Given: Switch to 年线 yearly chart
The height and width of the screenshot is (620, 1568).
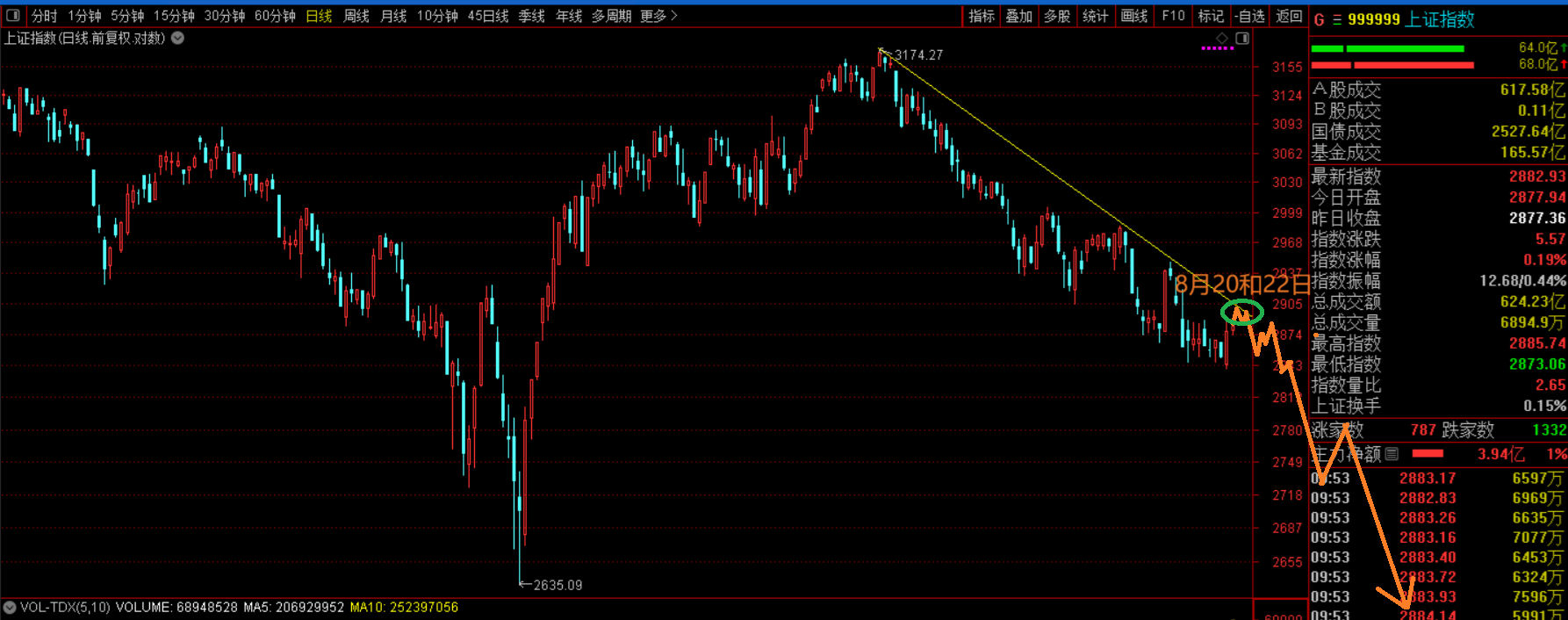Looking at the screenshot, I should coord(569,16).
